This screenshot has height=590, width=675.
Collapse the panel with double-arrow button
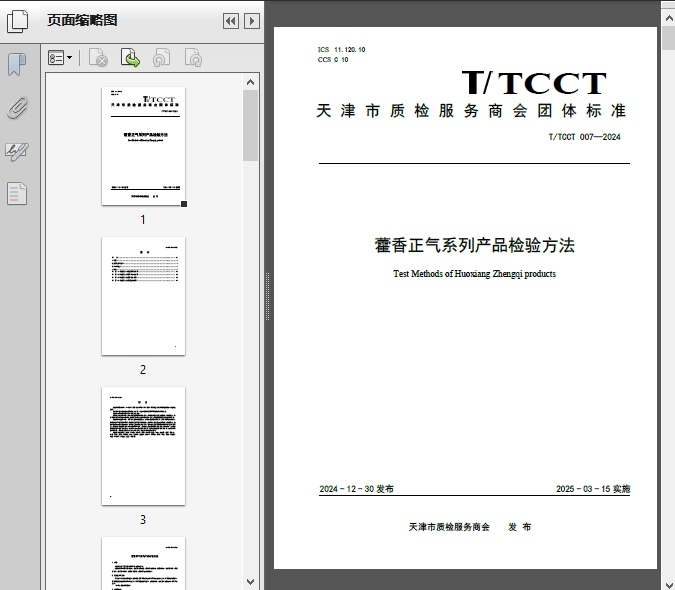(x=231, y=21)
